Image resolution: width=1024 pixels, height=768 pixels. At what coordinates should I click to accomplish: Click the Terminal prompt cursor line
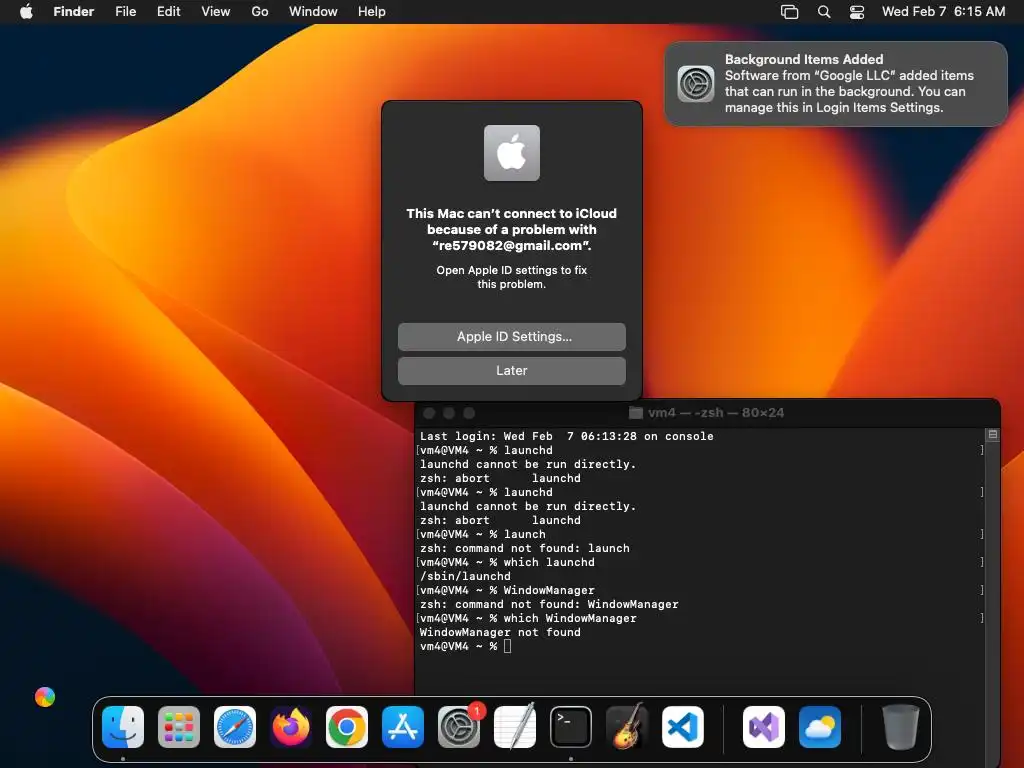click(x=465, y=647)
